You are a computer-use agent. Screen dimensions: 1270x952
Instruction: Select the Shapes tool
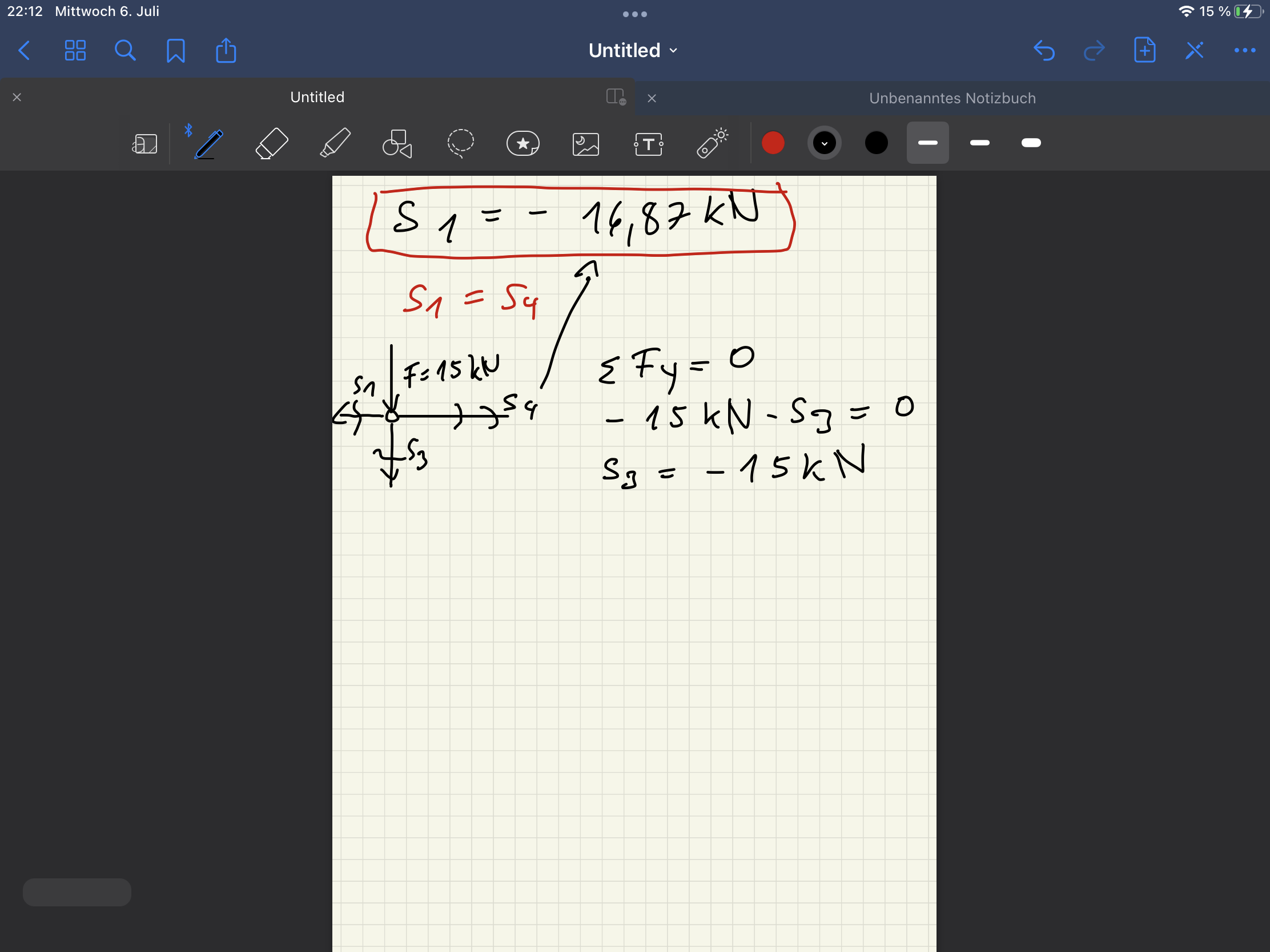pyautogui.click(x=397, y=143)
